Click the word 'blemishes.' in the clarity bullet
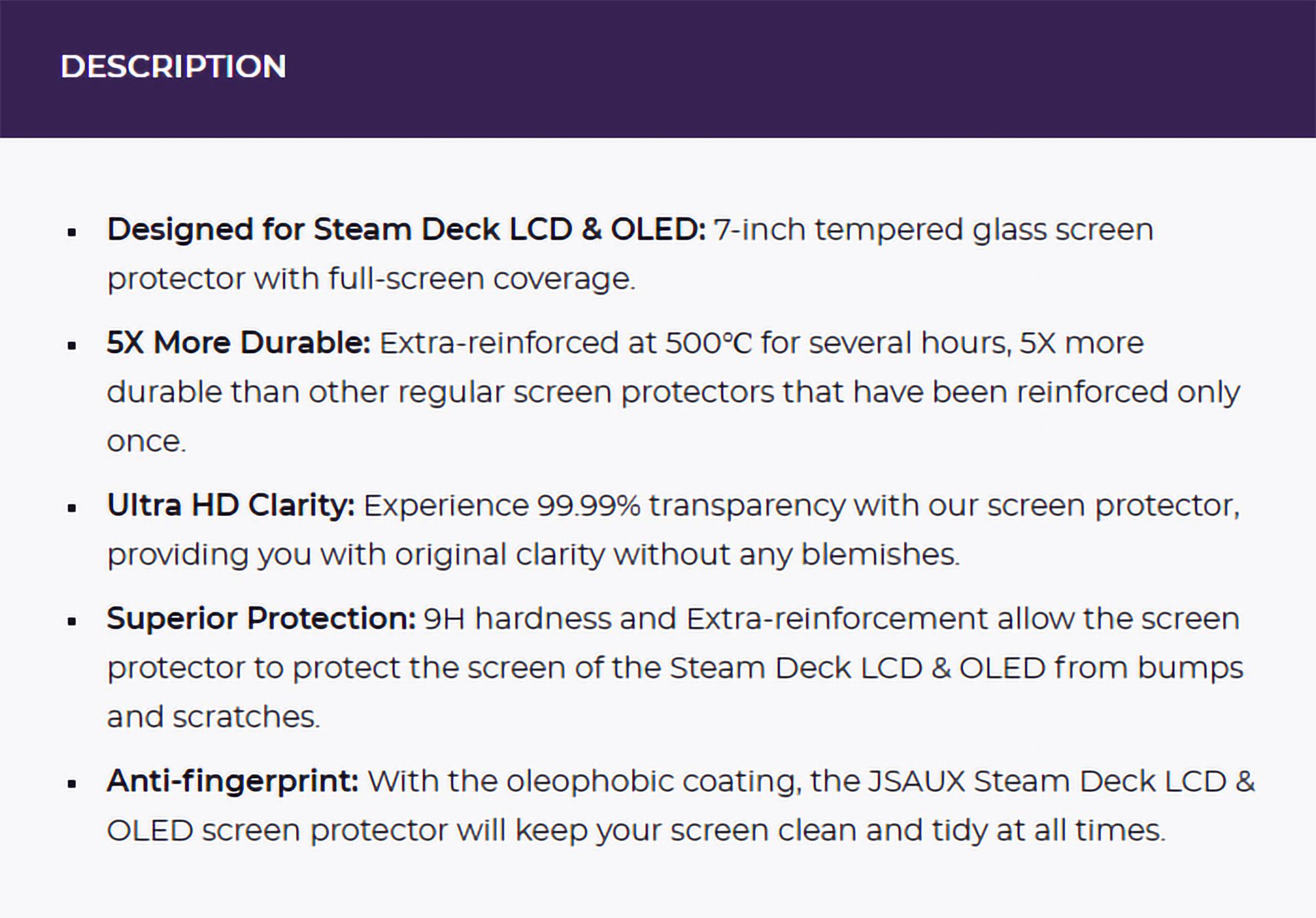 click(x=880, y=554)
